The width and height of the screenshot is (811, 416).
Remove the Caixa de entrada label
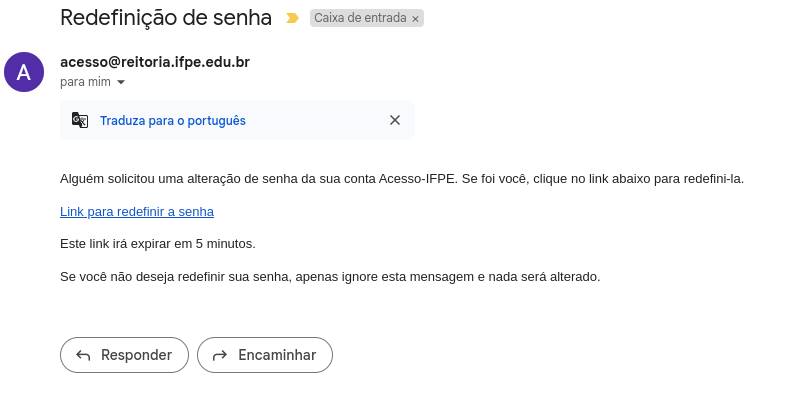(x=416, y=18)
